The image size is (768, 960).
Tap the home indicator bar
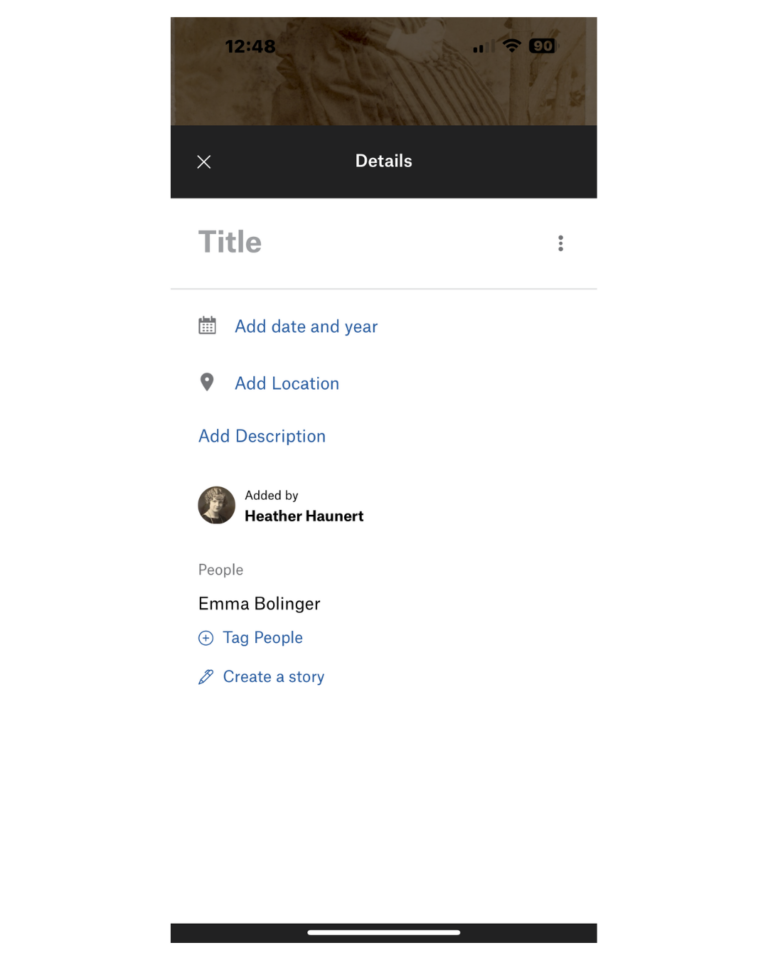[x=383, y=932]
